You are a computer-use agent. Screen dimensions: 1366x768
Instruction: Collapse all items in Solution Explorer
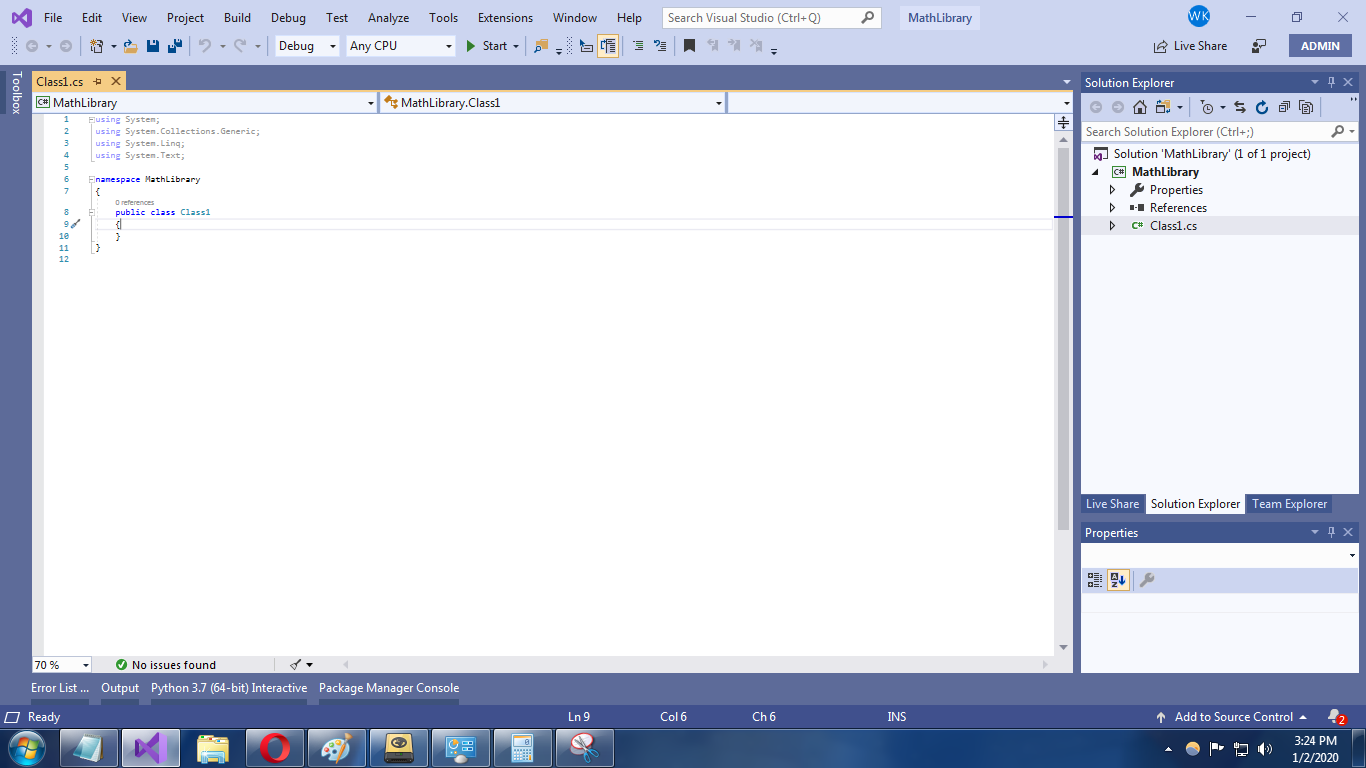click(1284, 107)
